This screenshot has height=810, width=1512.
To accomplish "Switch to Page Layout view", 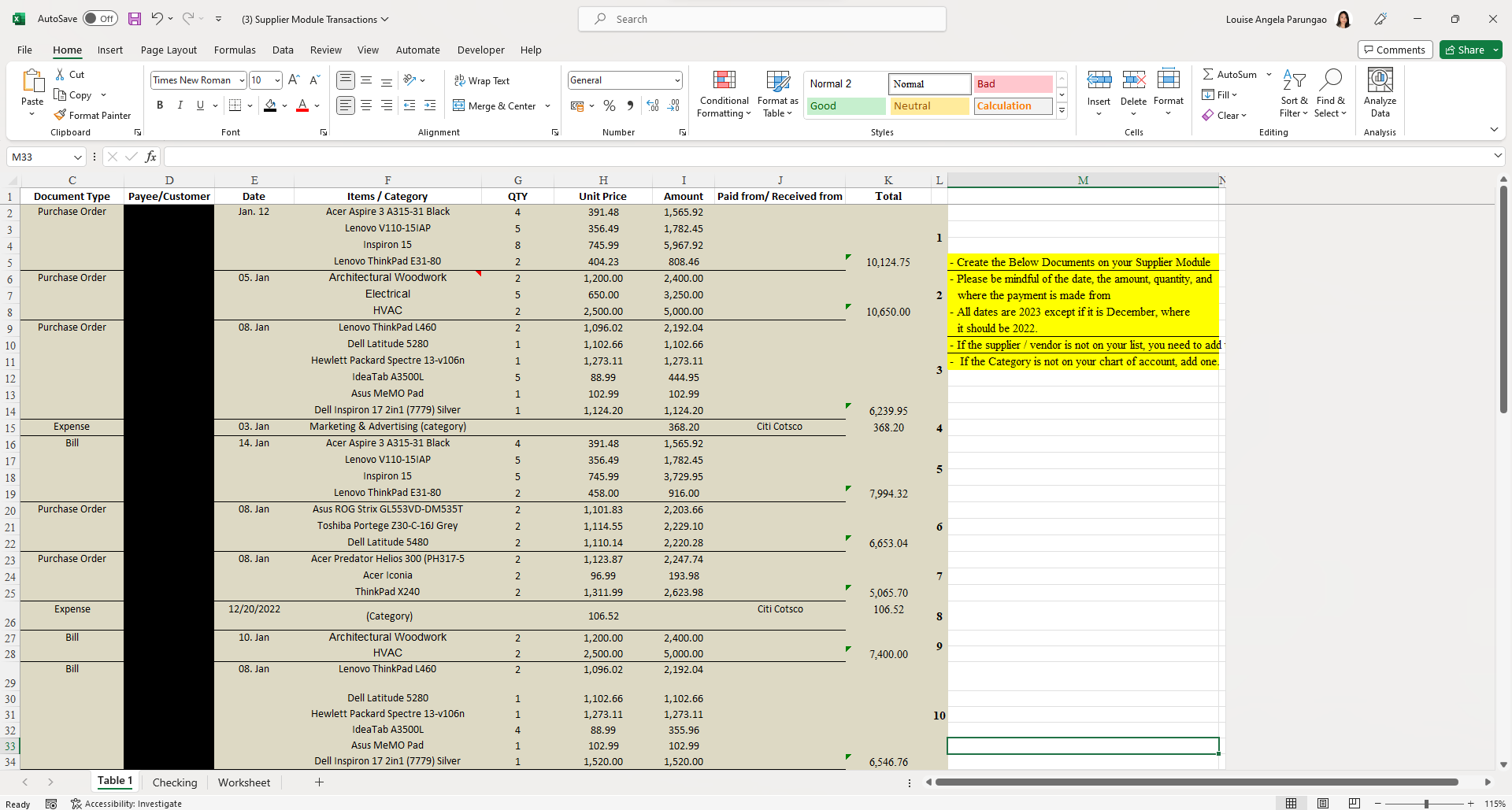I will [1323, 804].
